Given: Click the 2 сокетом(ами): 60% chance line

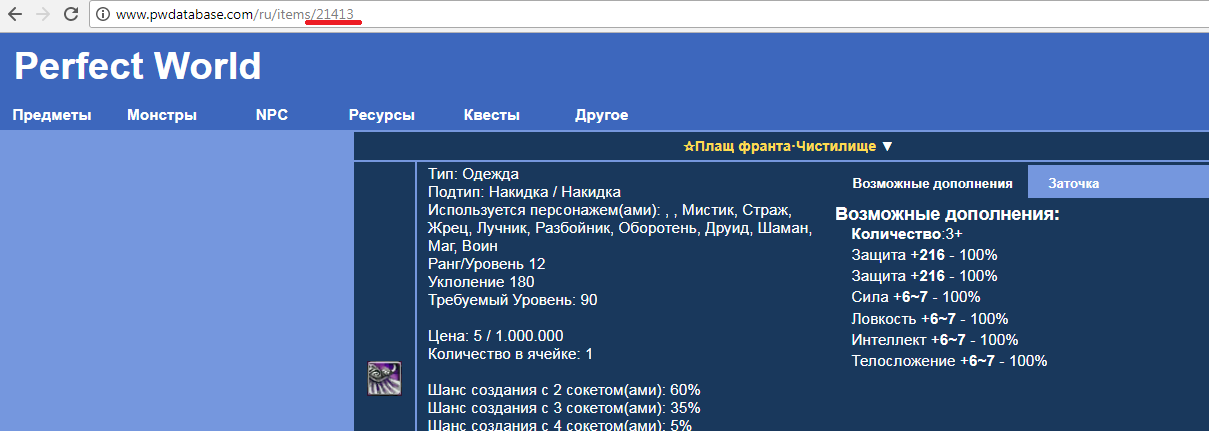Looking at the screenshot, I should point(564,390).
